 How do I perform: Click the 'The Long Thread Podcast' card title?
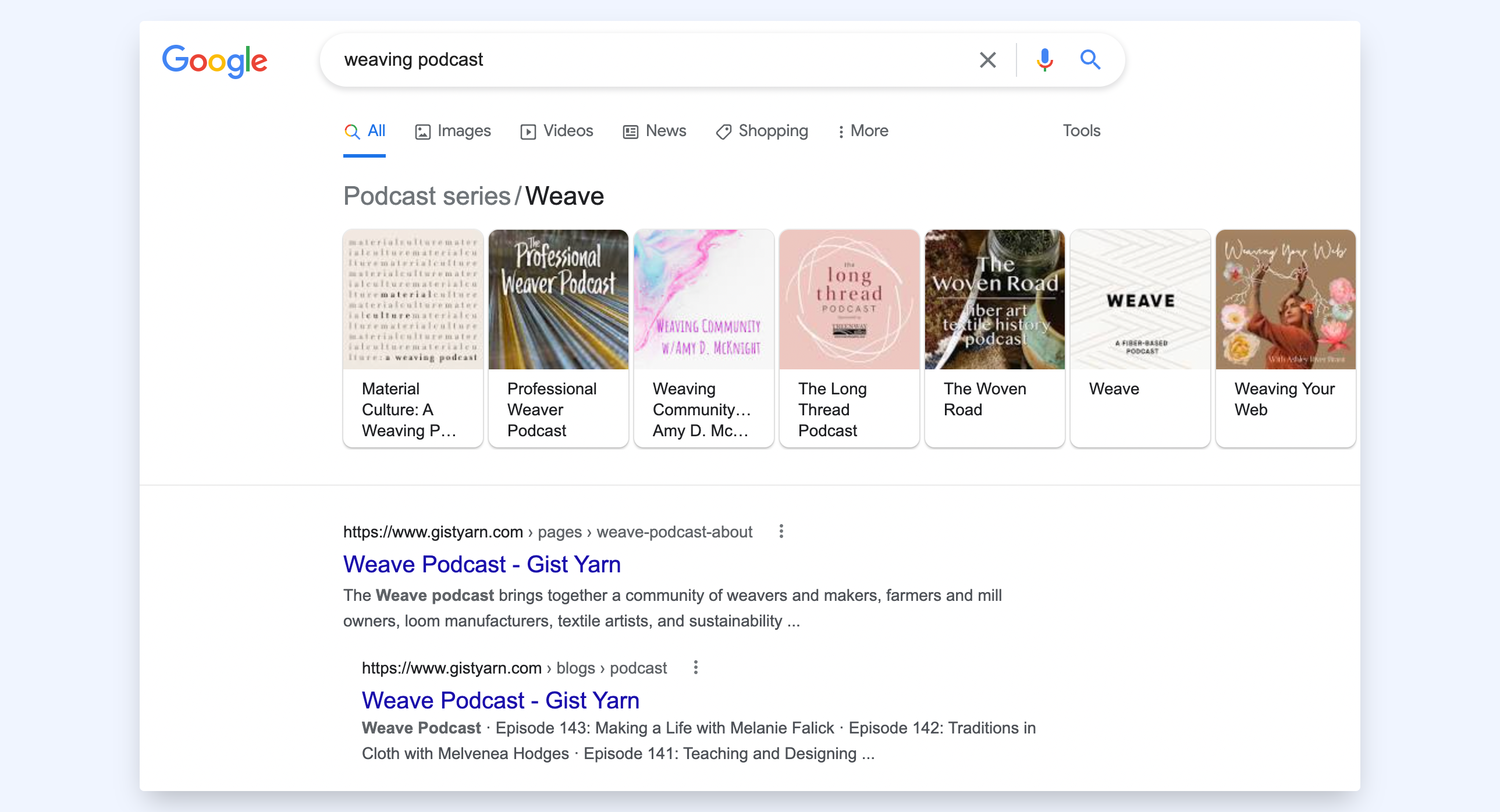click(x=833, y=410)
